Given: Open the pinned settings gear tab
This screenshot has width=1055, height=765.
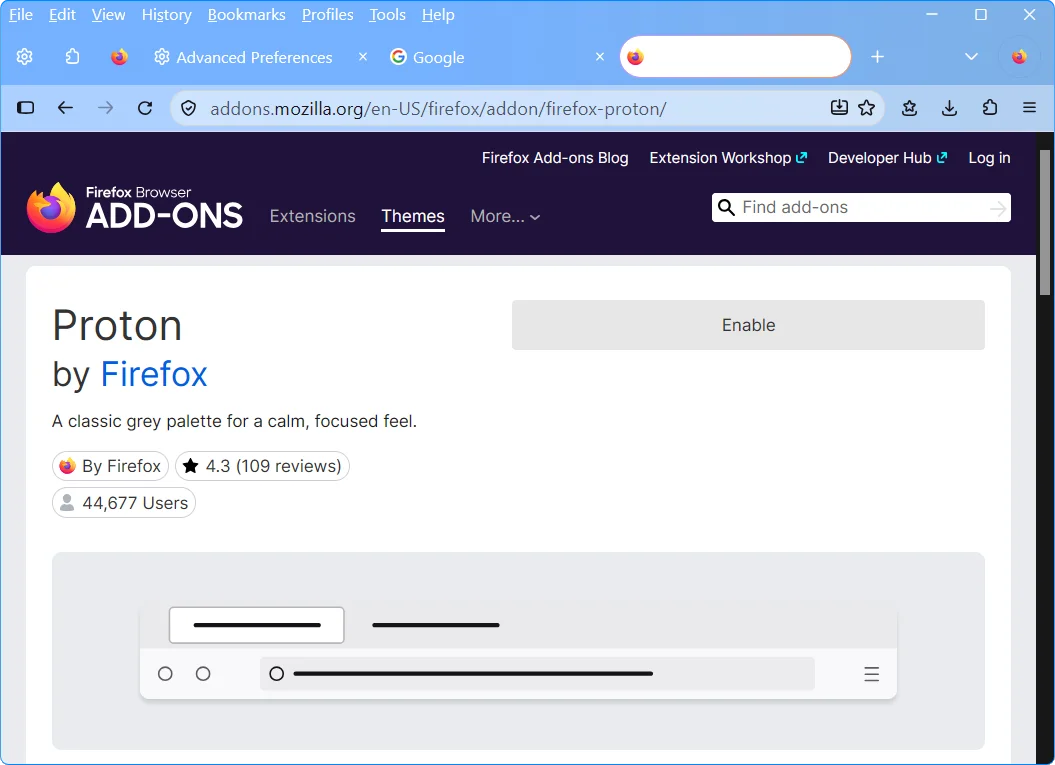Looking at the screenshot, I should point(24,57).
